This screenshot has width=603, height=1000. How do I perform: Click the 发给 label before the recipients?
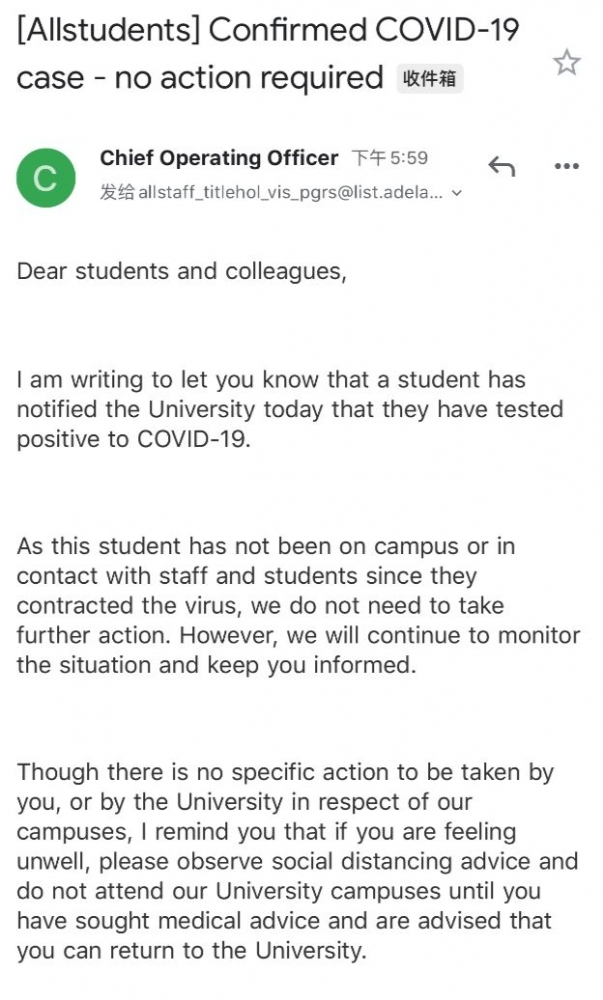pos(117,193)
